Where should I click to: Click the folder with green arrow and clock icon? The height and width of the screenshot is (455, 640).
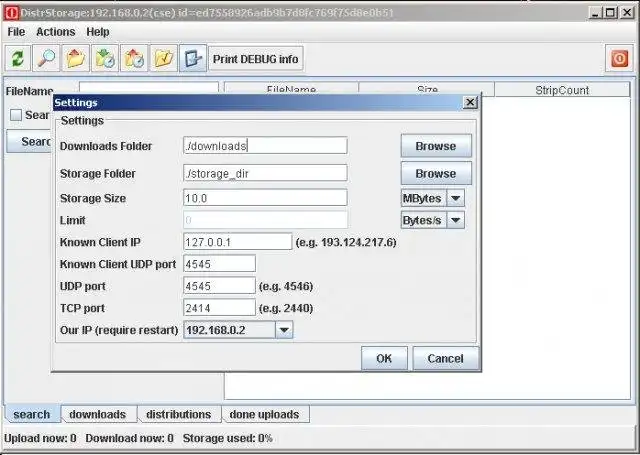[x=105, y=59]
